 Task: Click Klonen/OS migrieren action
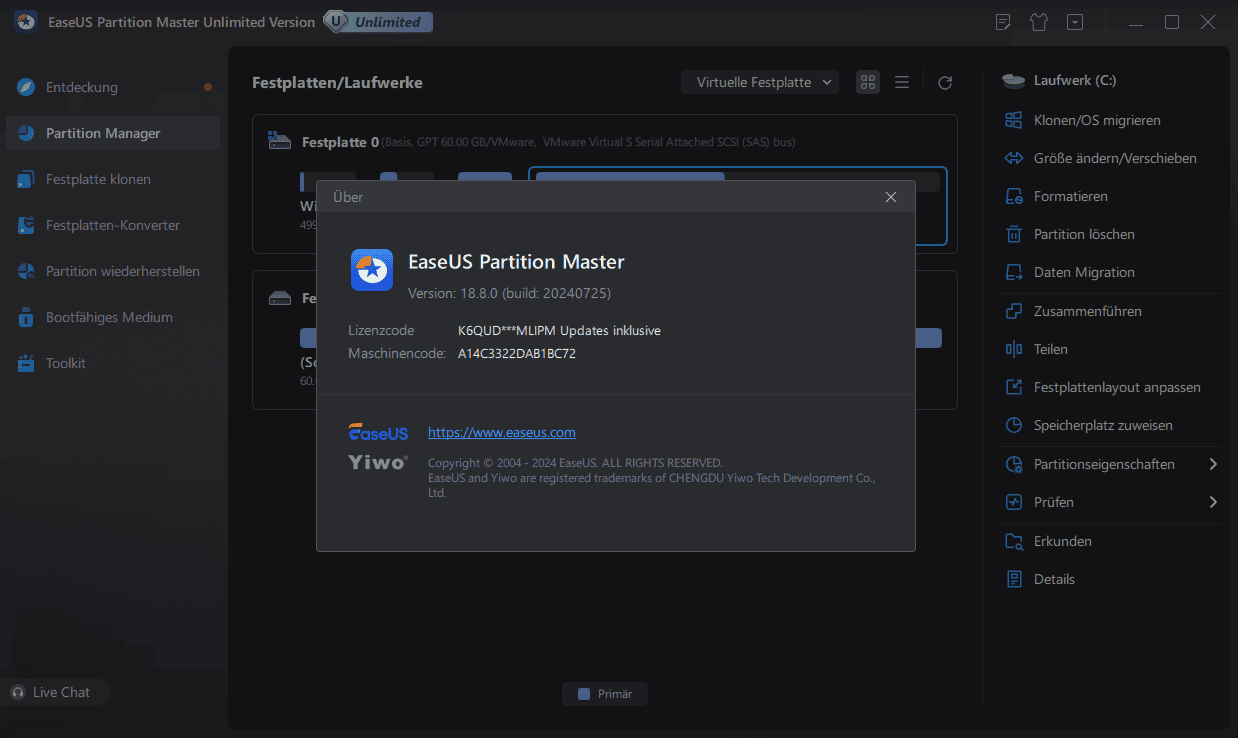coord(1097,120)
